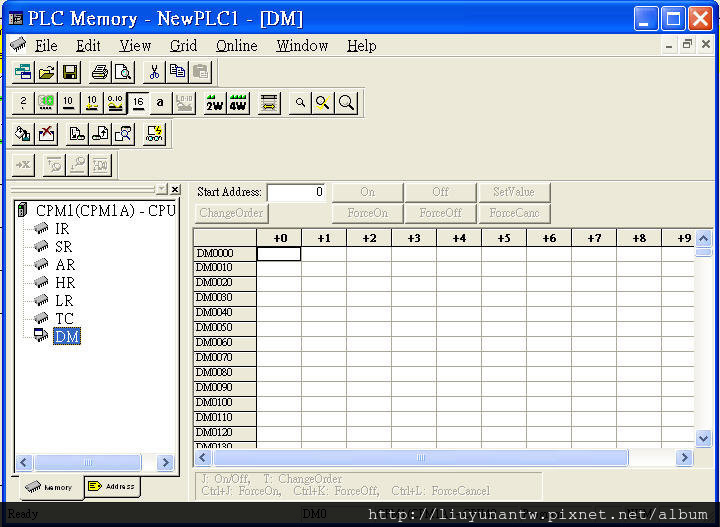Set quad word 4W display
Viewport: 720px width, 527px height.
pyautogui.click(x=238, y=103)
